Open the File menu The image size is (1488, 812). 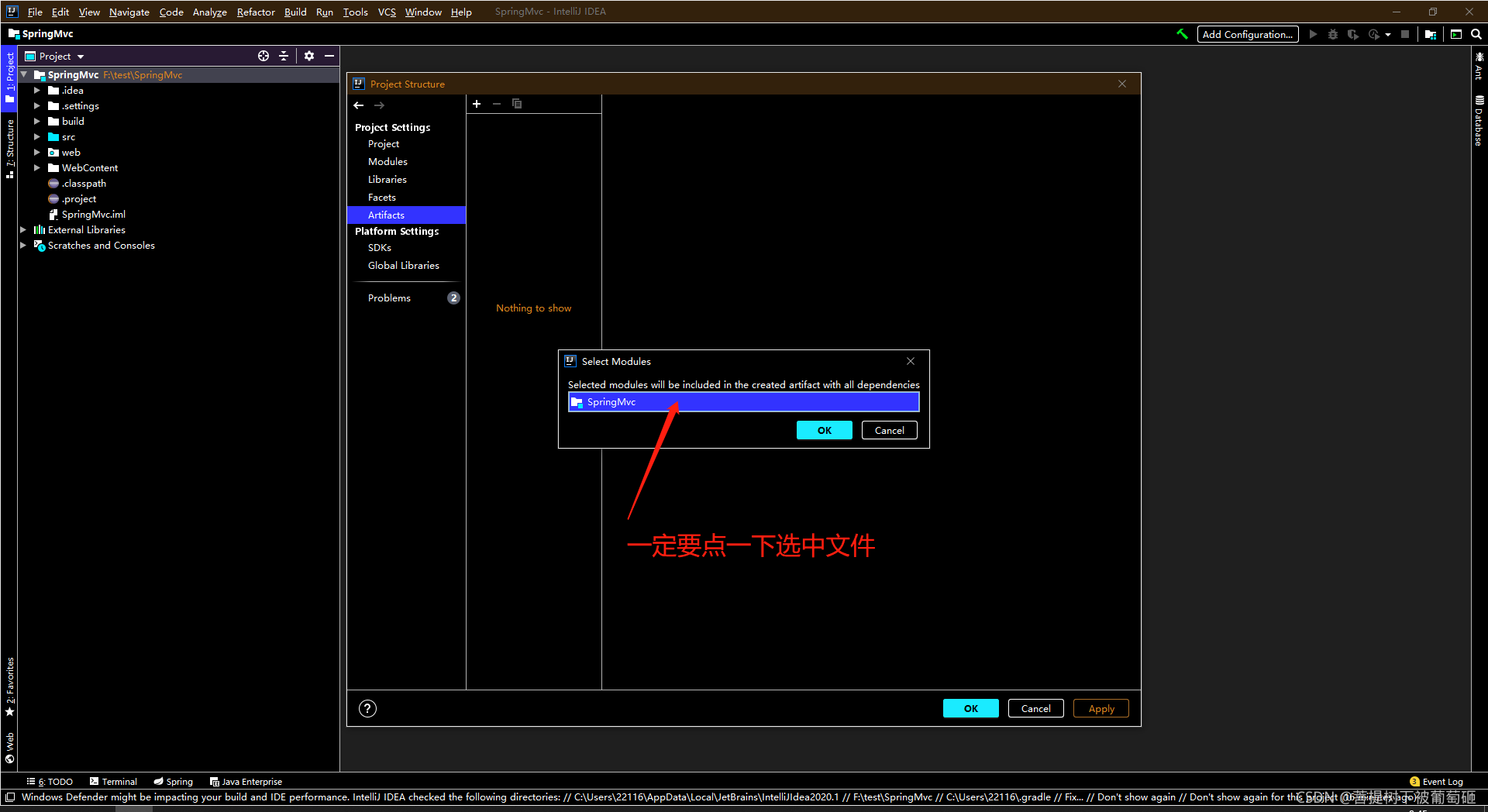(x=35, y=12)
